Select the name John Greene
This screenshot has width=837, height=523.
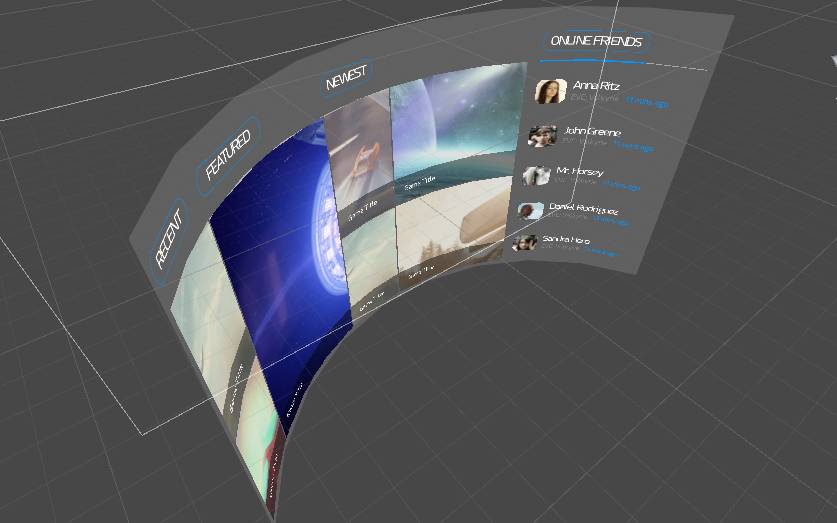[593, 131]
